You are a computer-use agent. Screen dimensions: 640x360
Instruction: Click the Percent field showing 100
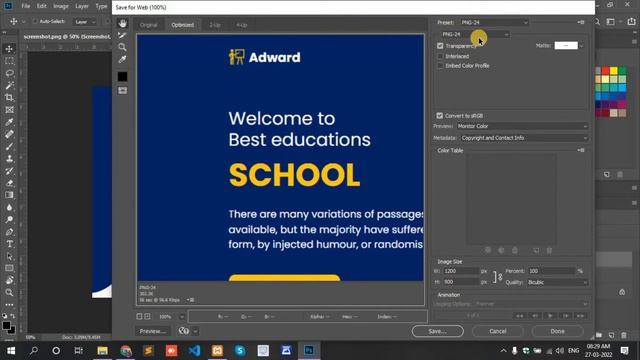pyautogui.click(x=551, y=271)
